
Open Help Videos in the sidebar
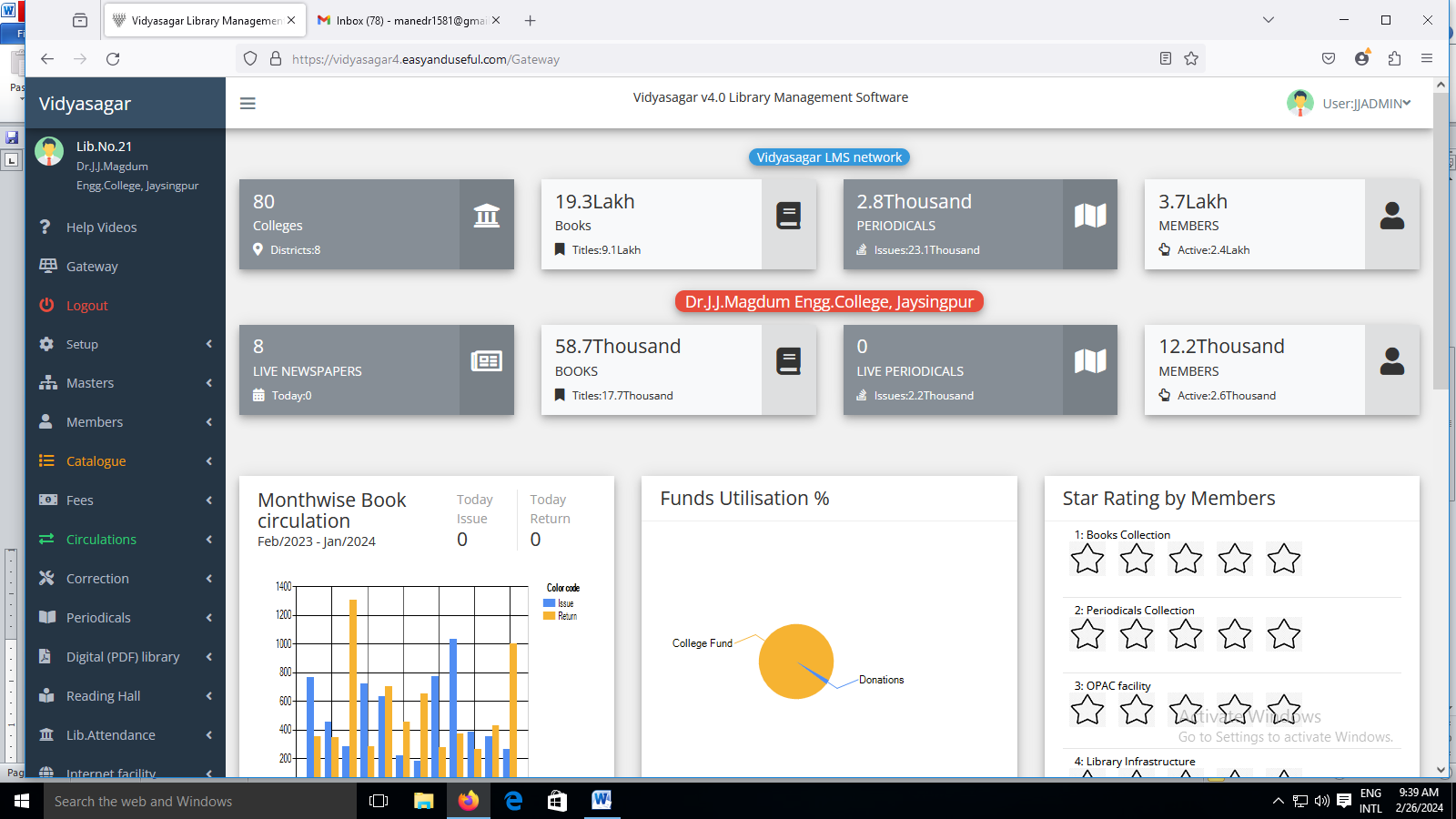click(101, 227)
